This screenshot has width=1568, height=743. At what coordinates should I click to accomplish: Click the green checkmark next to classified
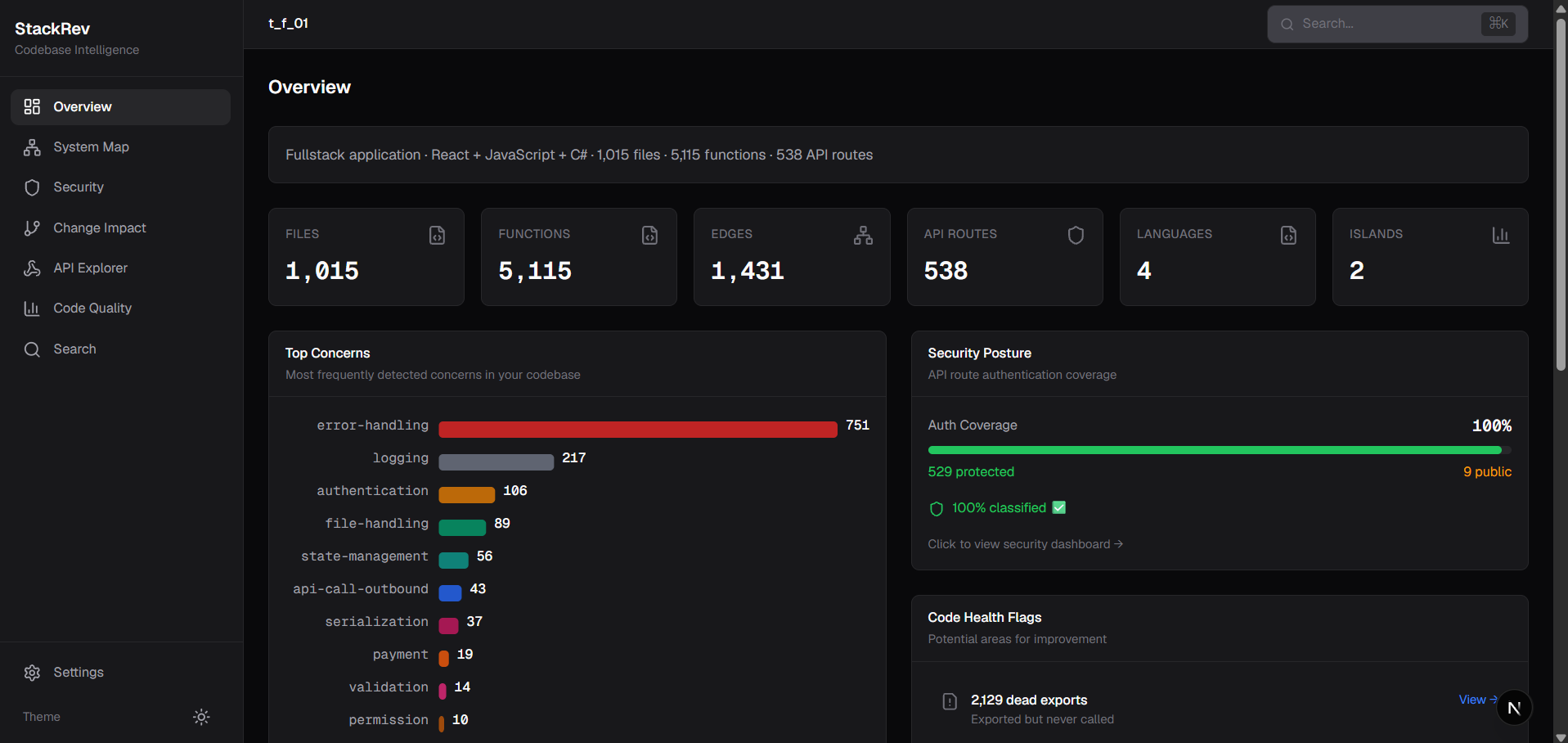coord(1059,507)
